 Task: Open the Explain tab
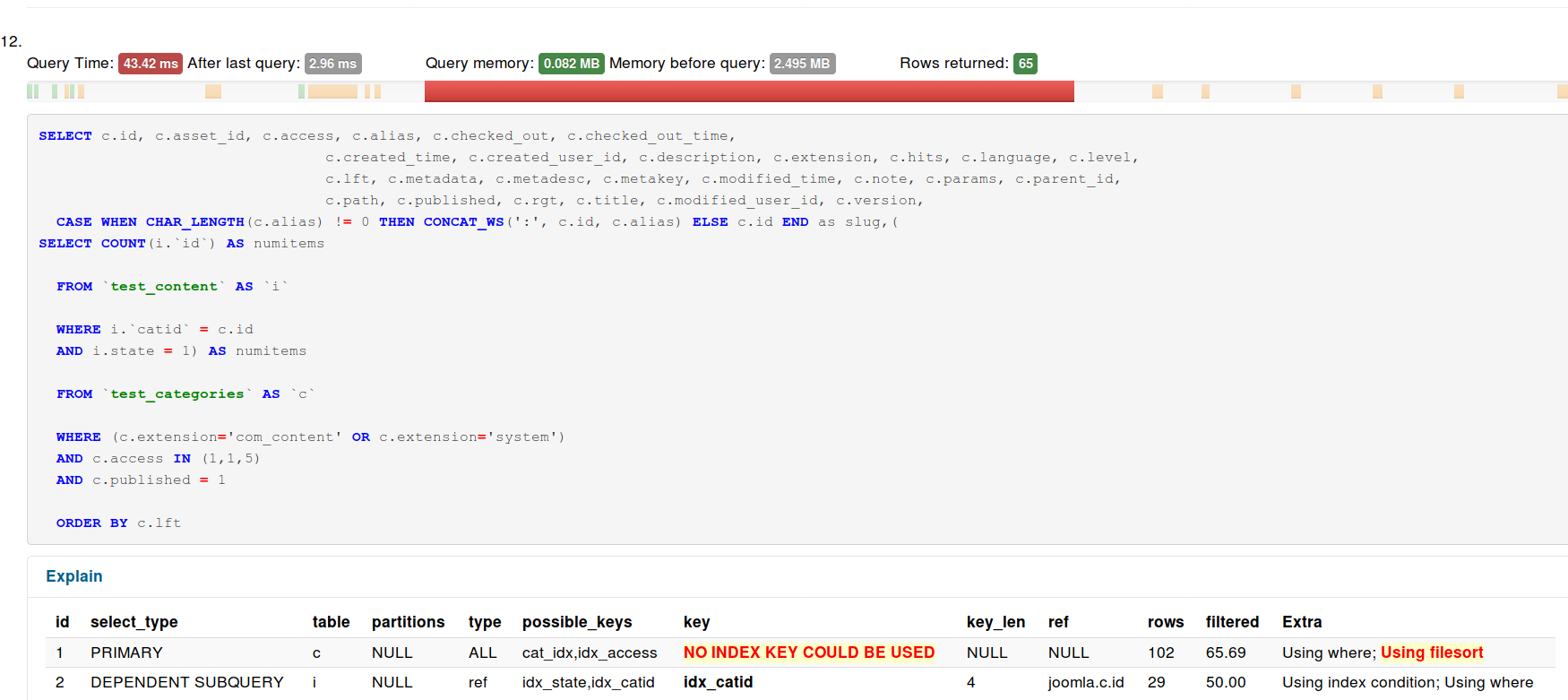tap(74, 576)
